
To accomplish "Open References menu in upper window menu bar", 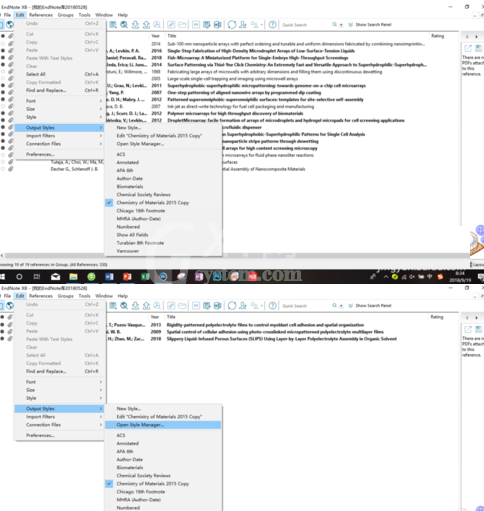I will click(41, 15).
